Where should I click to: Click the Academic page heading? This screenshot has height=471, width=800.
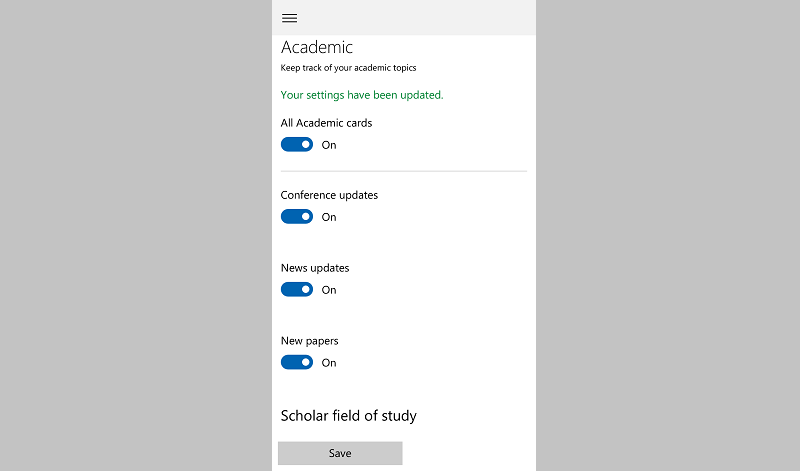tap(317, 47)
